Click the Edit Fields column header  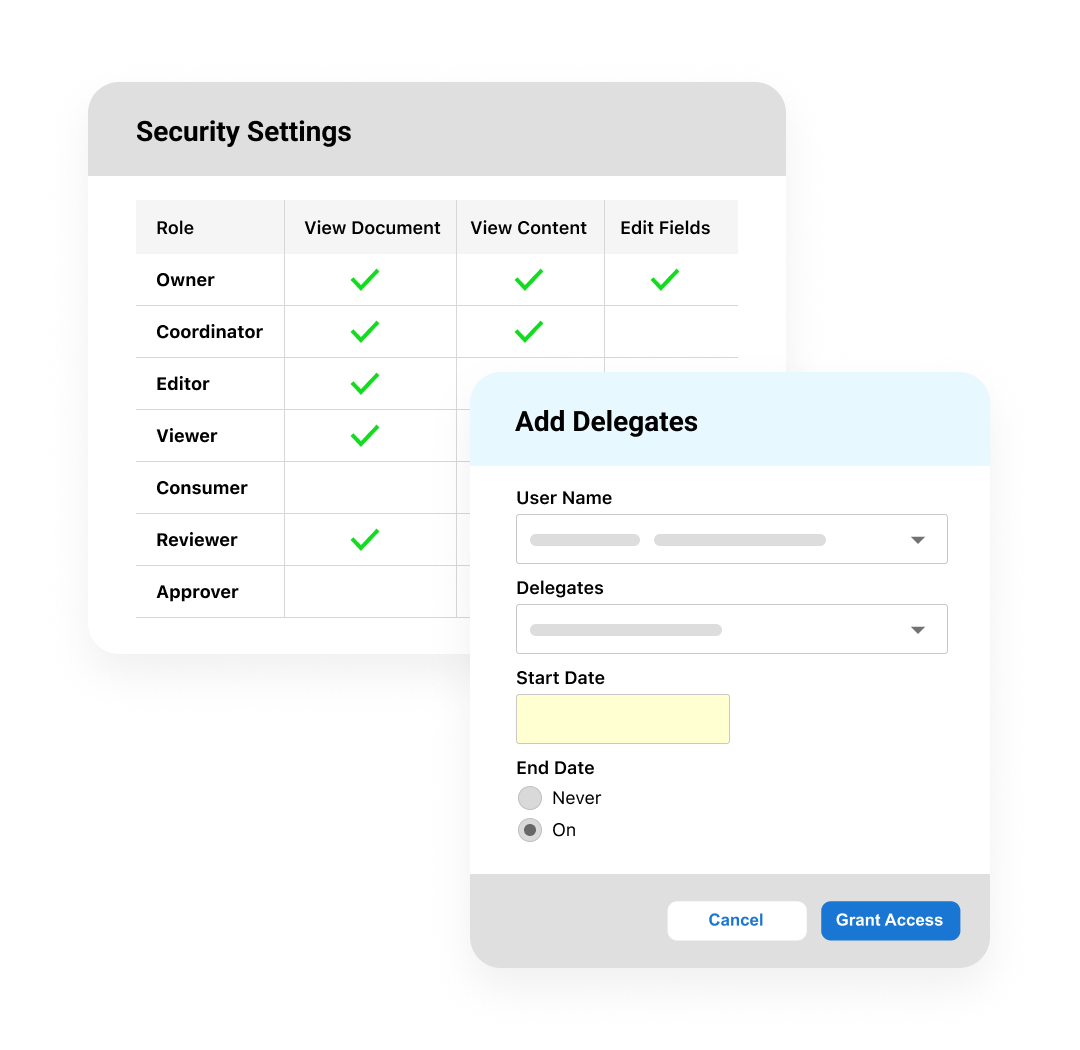click(x=665, y=228)
